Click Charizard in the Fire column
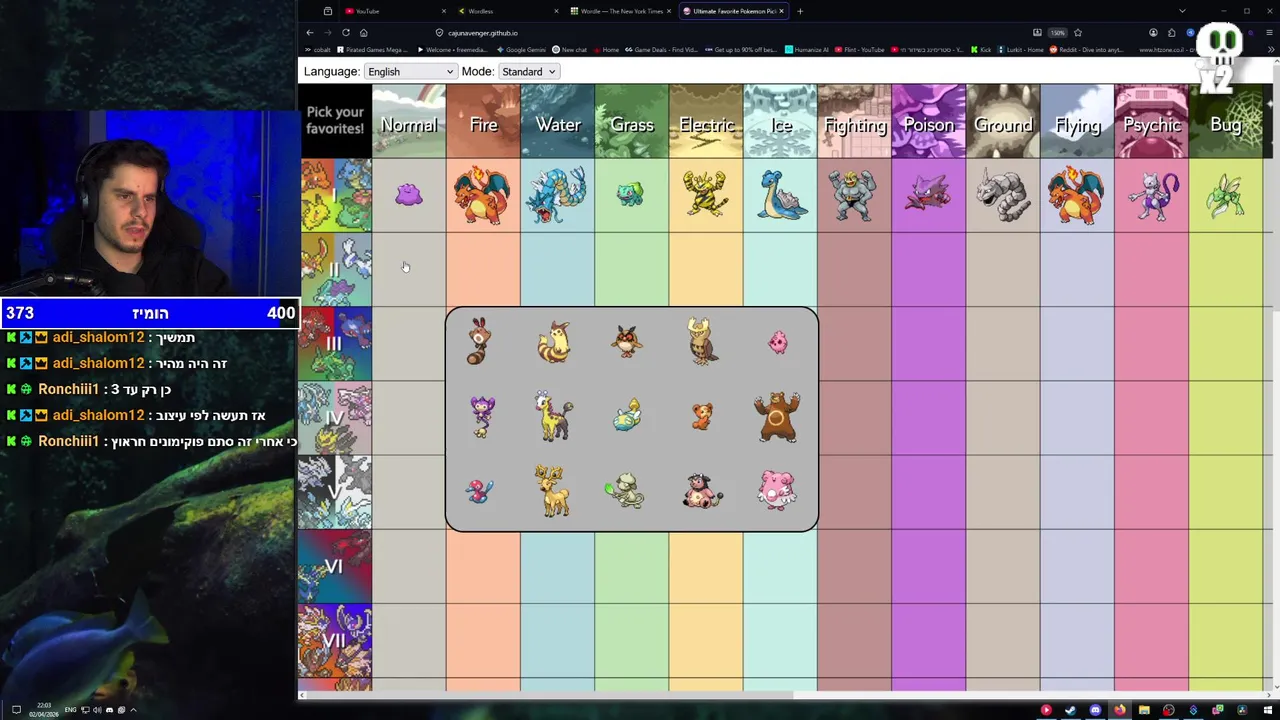 [x=483, y=195]
